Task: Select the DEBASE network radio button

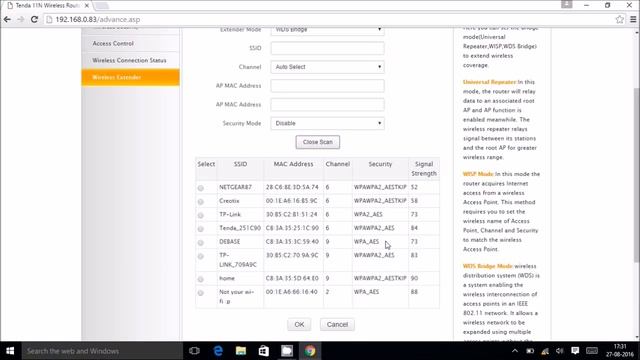Action: pos(200,243)
